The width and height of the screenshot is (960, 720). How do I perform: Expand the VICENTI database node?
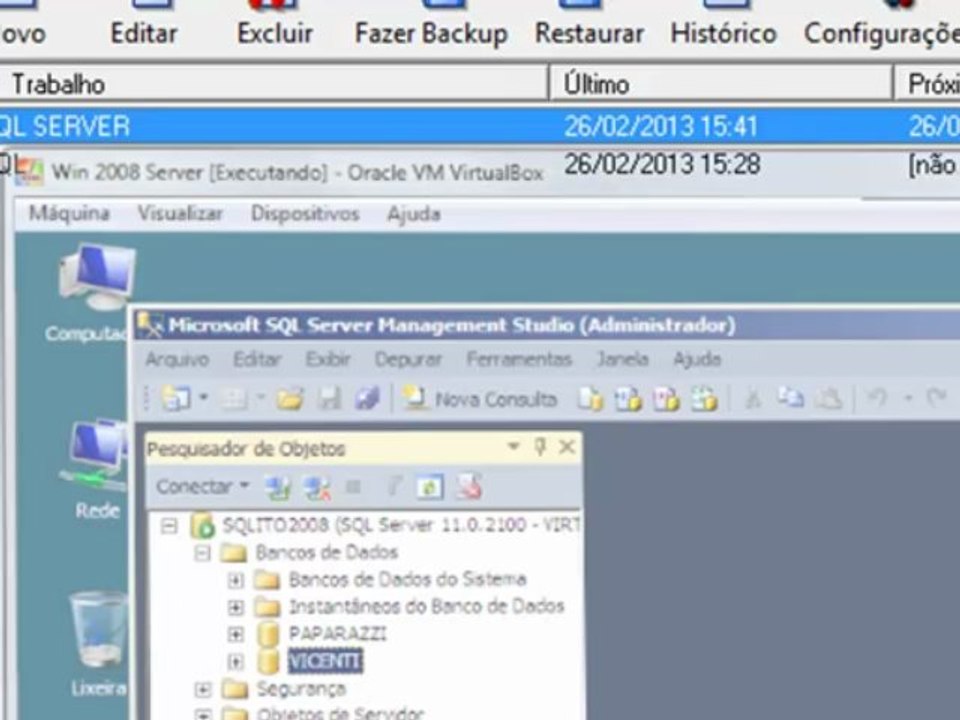[235, 661]
